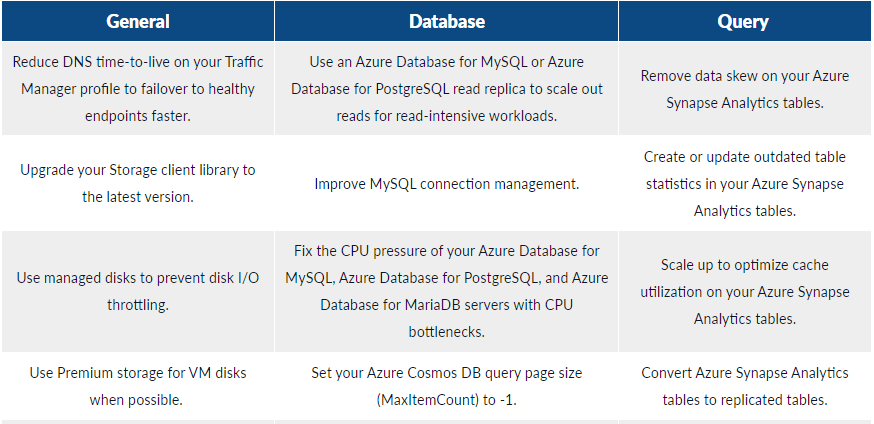Click the optimize cache utilization cell
The image size is (874, 424).
pyautogui.click(x=744, y=291)
